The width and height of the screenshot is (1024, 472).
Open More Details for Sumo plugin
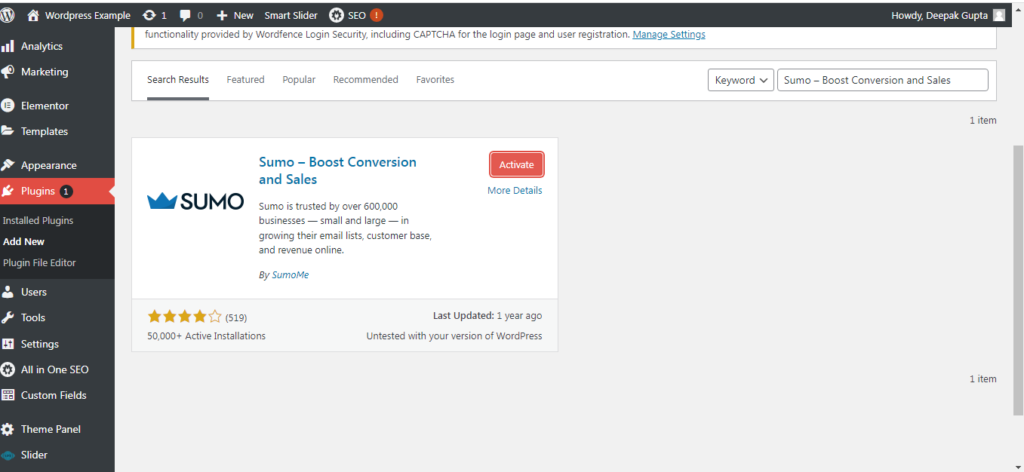(515, 190)
